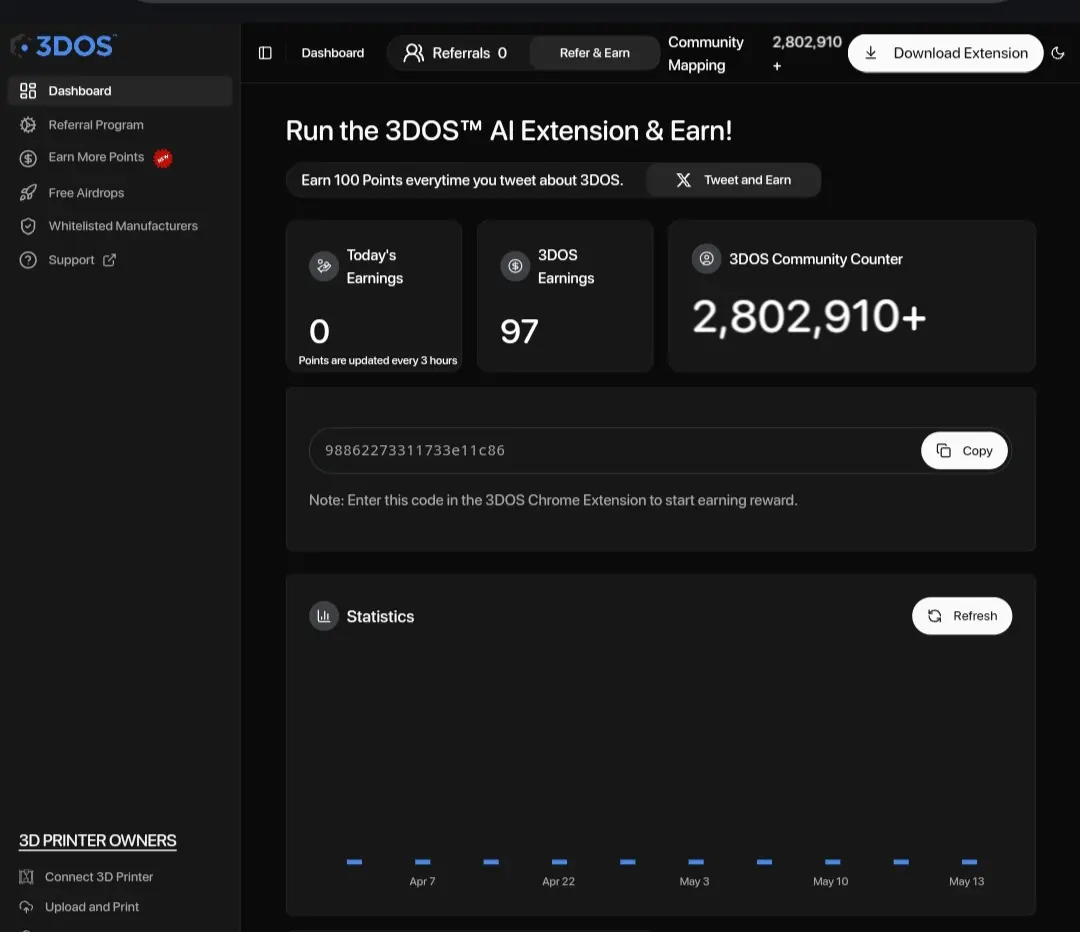The image size is (1080, 932).
Task: Click the Earn More Points dollar icon
Action: coord(28,158)
